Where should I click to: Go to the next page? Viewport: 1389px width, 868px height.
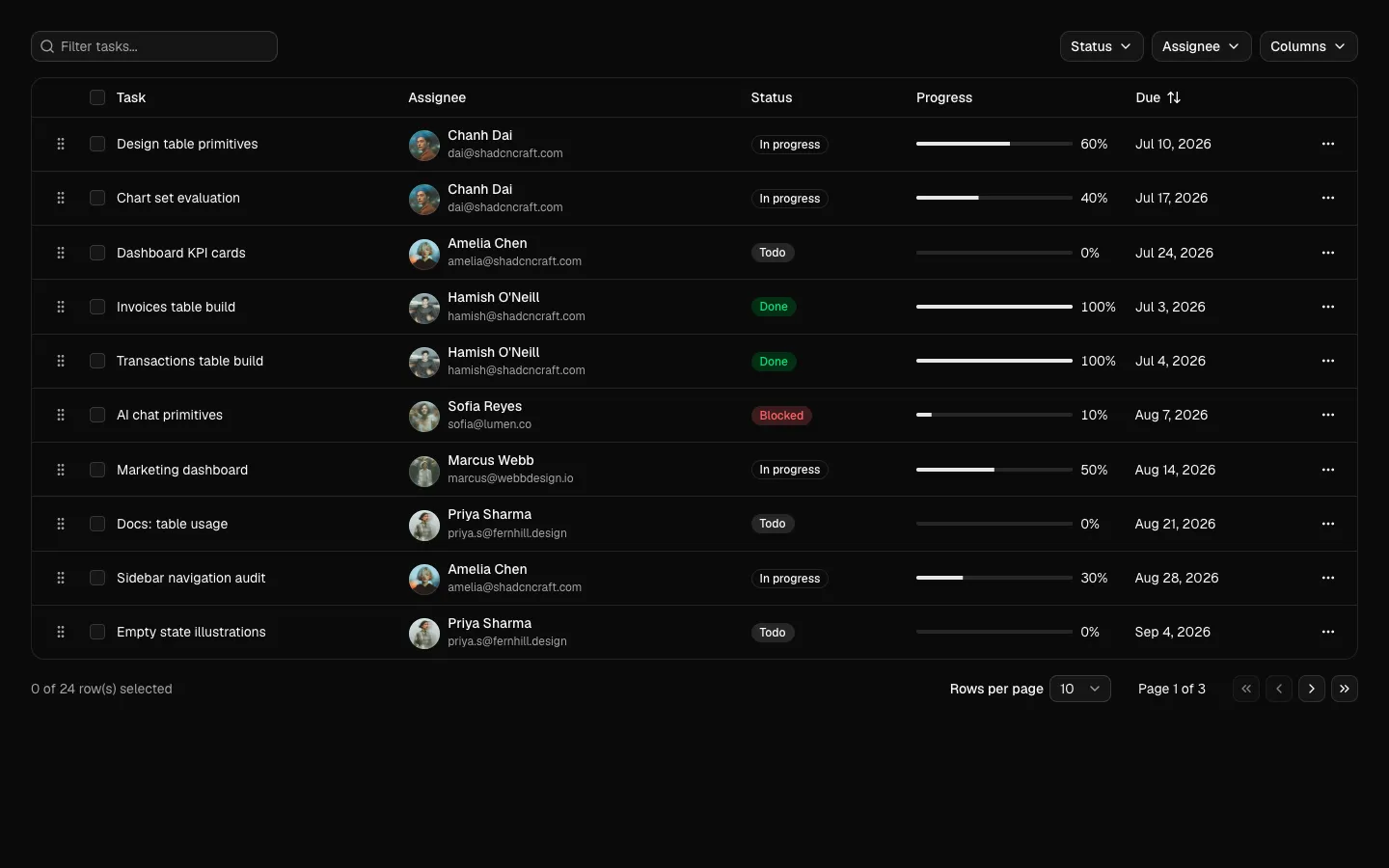pyautogui.click(x=1312, y=689)
